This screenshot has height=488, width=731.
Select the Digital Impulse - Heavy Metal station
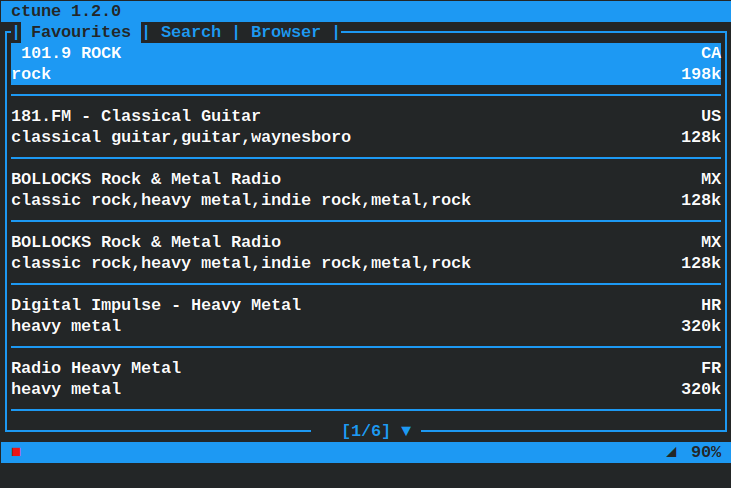[366, 316]
